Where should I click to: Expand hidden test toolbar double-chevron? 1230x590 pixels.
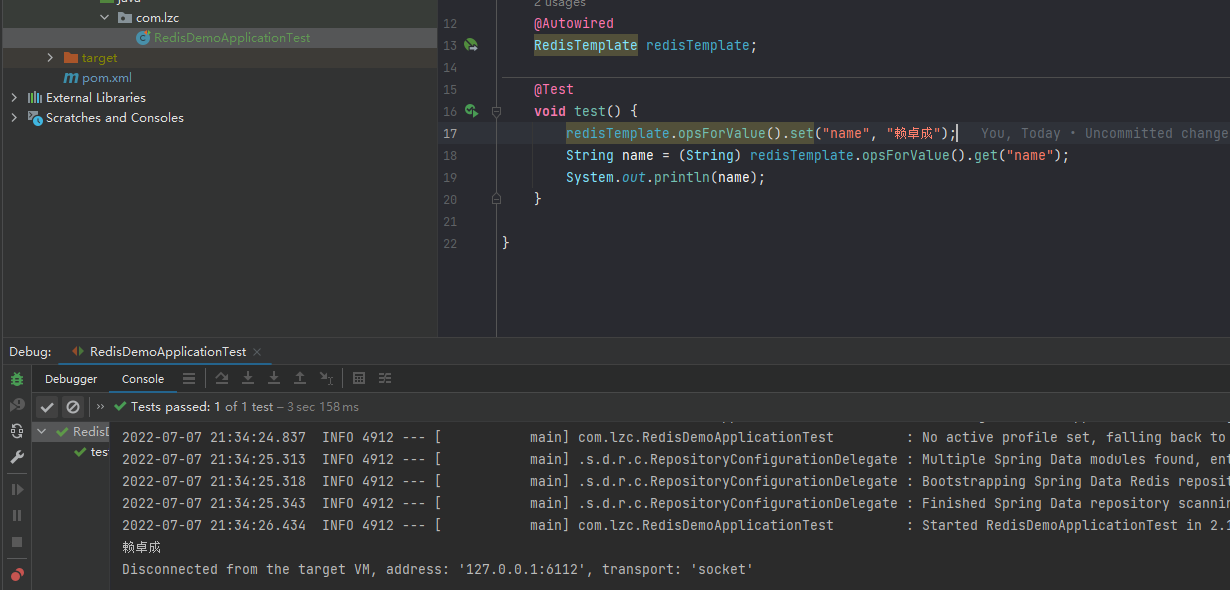(x=100, y=407)
